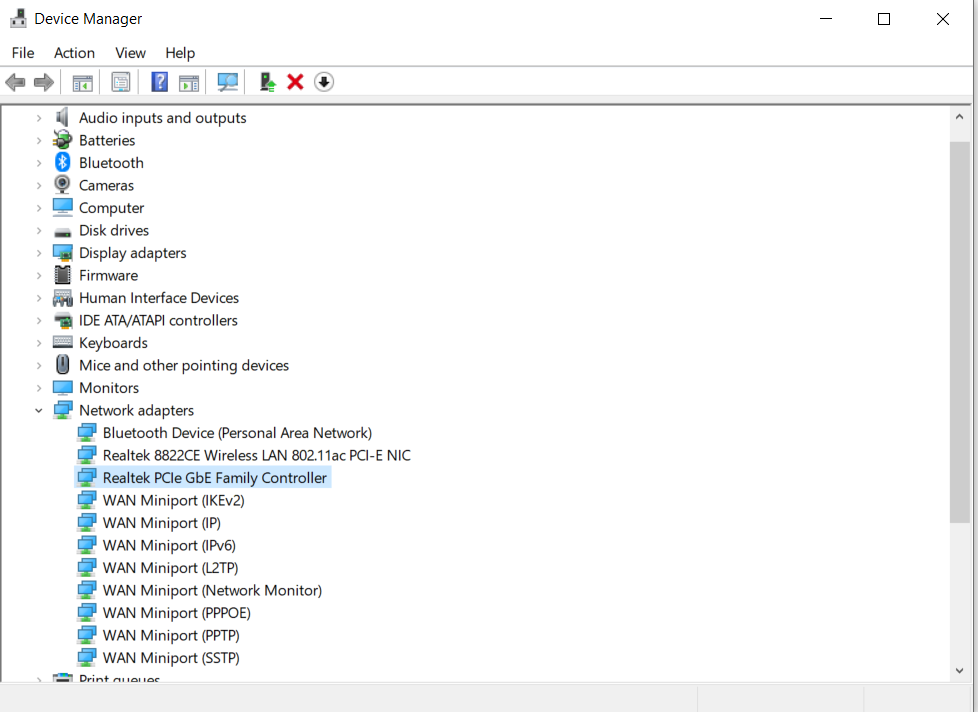The width and height of the screenshot is (978, 712).
Task: Select WAN Miniport (L2TP)
Action: coord(170,567)
